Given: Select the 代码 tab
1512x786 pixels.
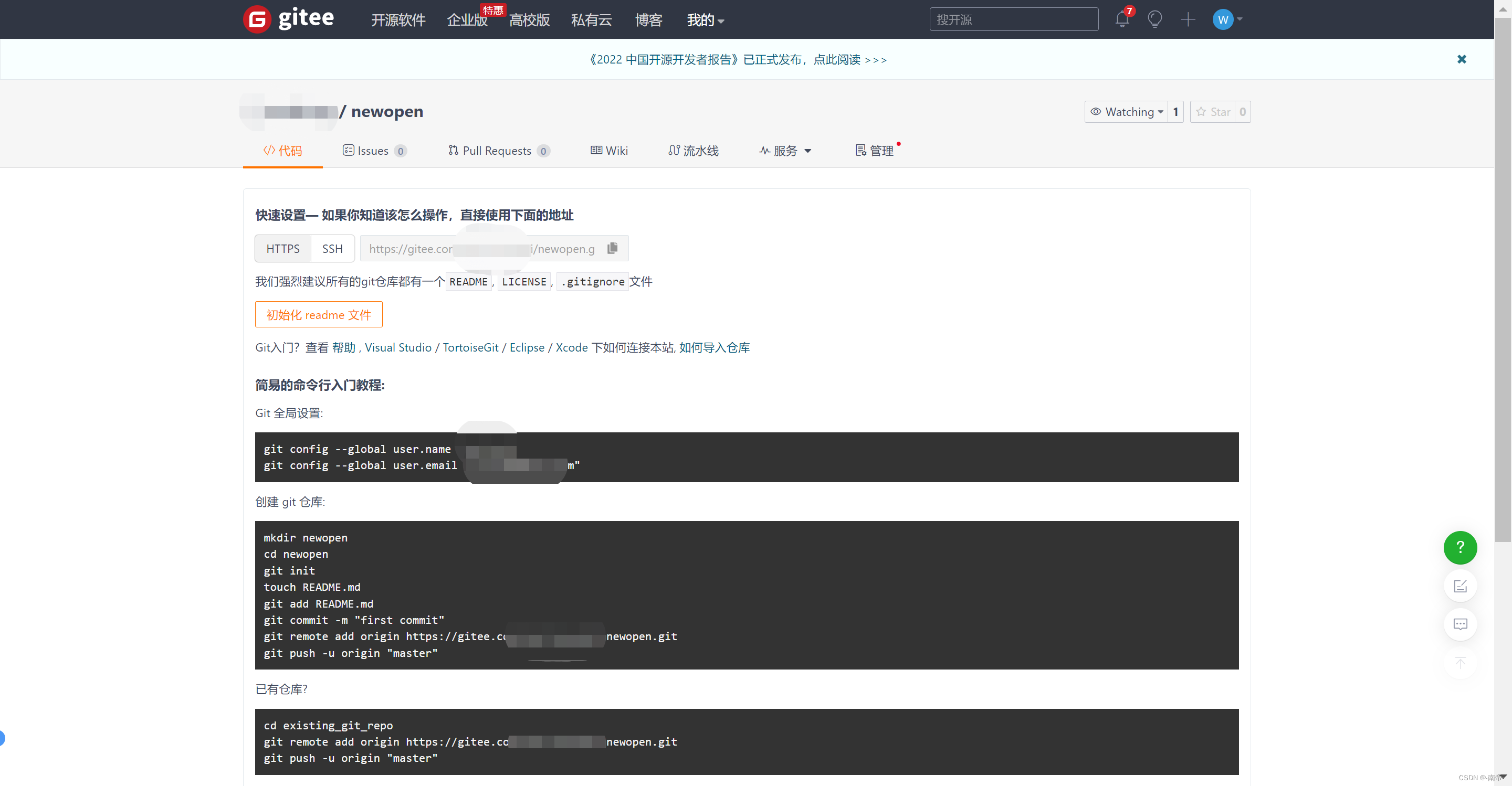Looking at the screenshot, I should pos(284,151).
